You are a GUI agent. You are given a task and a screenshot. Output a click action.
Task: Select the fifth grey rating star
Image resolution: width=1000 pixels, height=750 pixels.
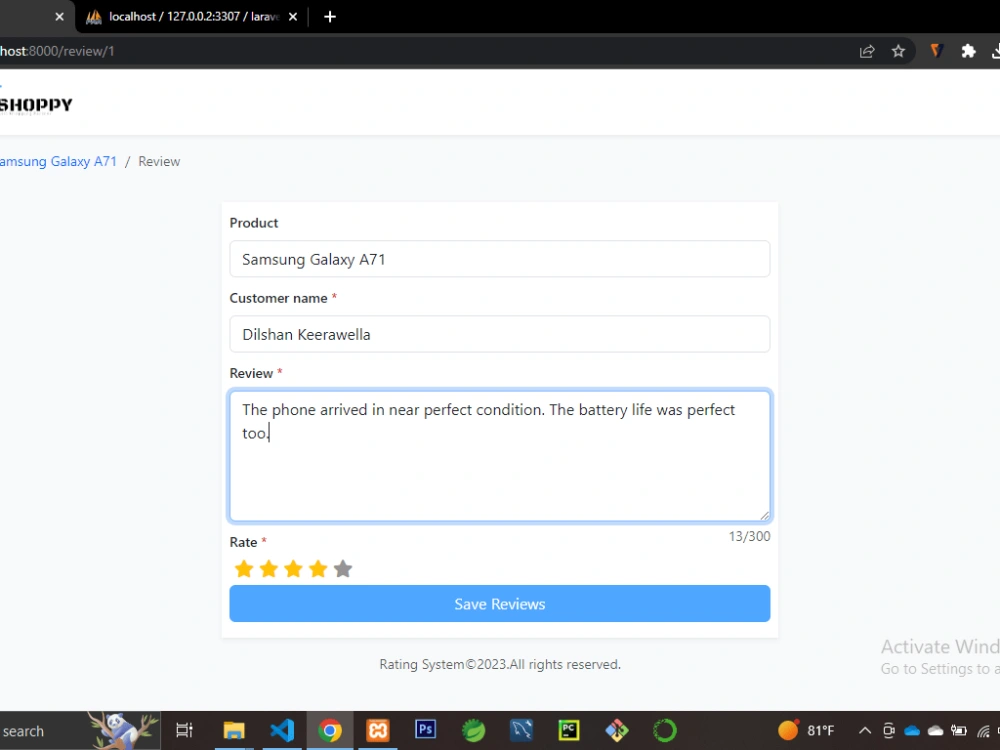(x=343, y=568)
